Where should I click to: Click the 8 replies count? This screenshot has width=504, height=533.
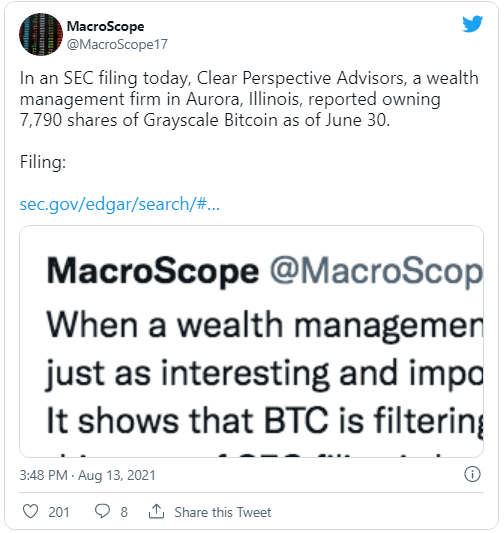(124, 512)
